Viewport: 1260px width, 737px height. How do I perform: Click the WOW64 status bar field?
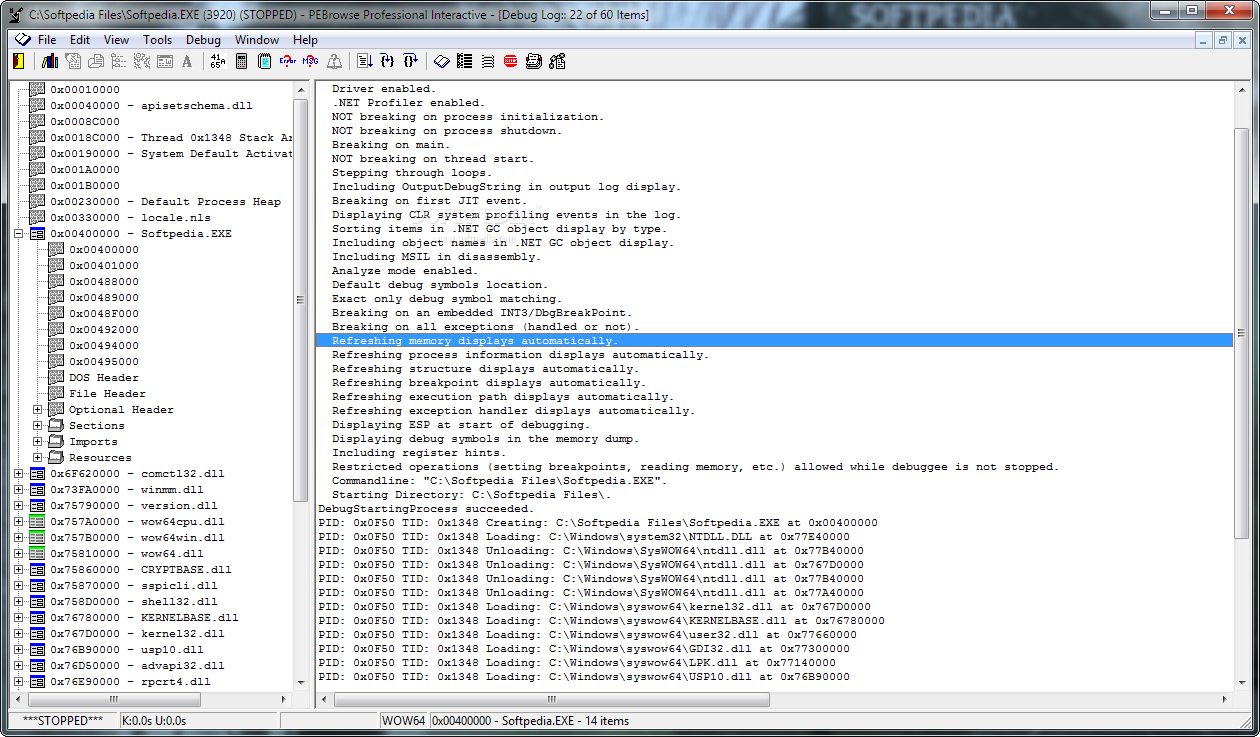click(x=404, y=721)
